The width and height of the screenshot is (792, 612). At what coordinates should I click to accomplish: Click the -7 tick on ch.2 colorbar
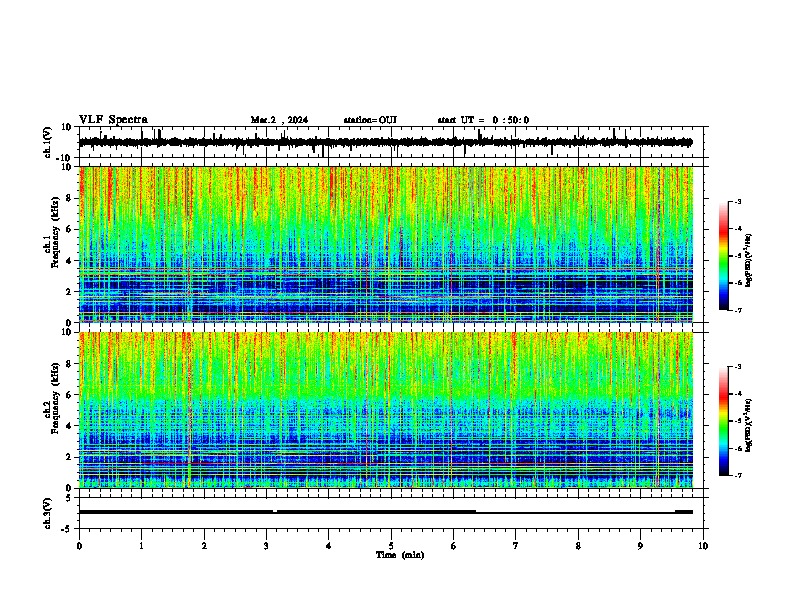(737, 475)
